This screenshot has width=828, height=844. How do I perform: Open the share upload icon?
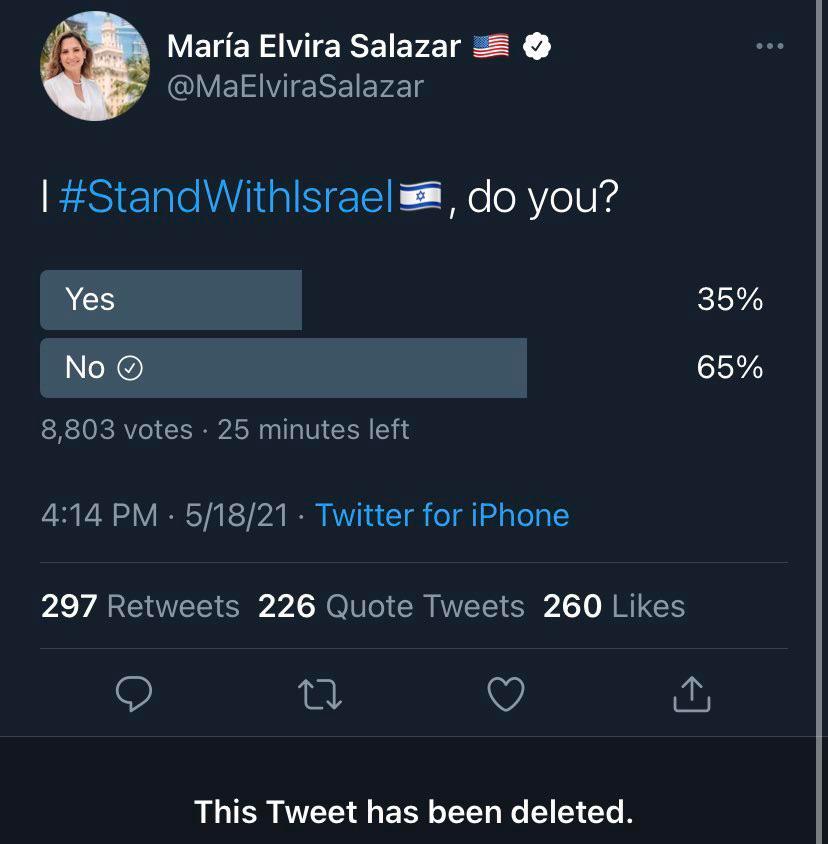[690, 694]
